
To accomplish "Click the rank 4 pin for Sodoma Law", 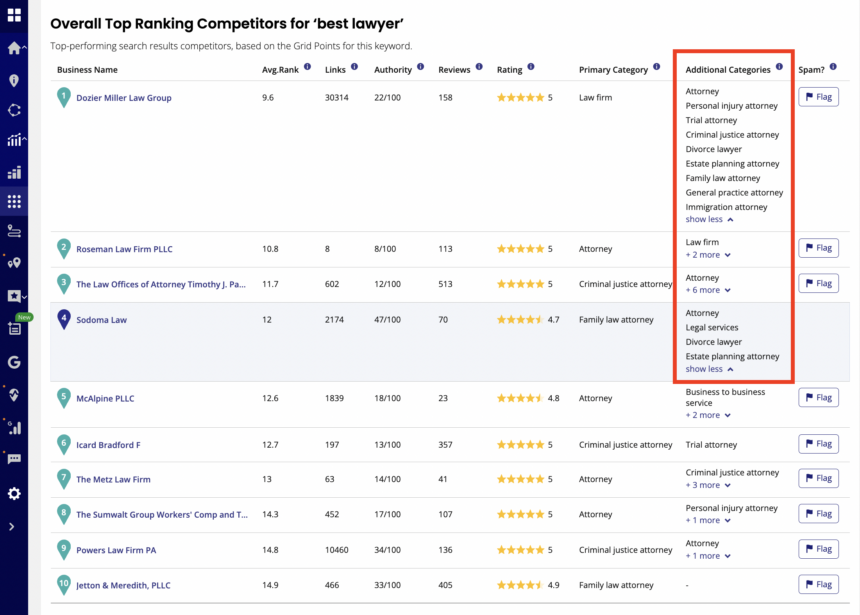I will pyautogui.click(x=64, y=320).
